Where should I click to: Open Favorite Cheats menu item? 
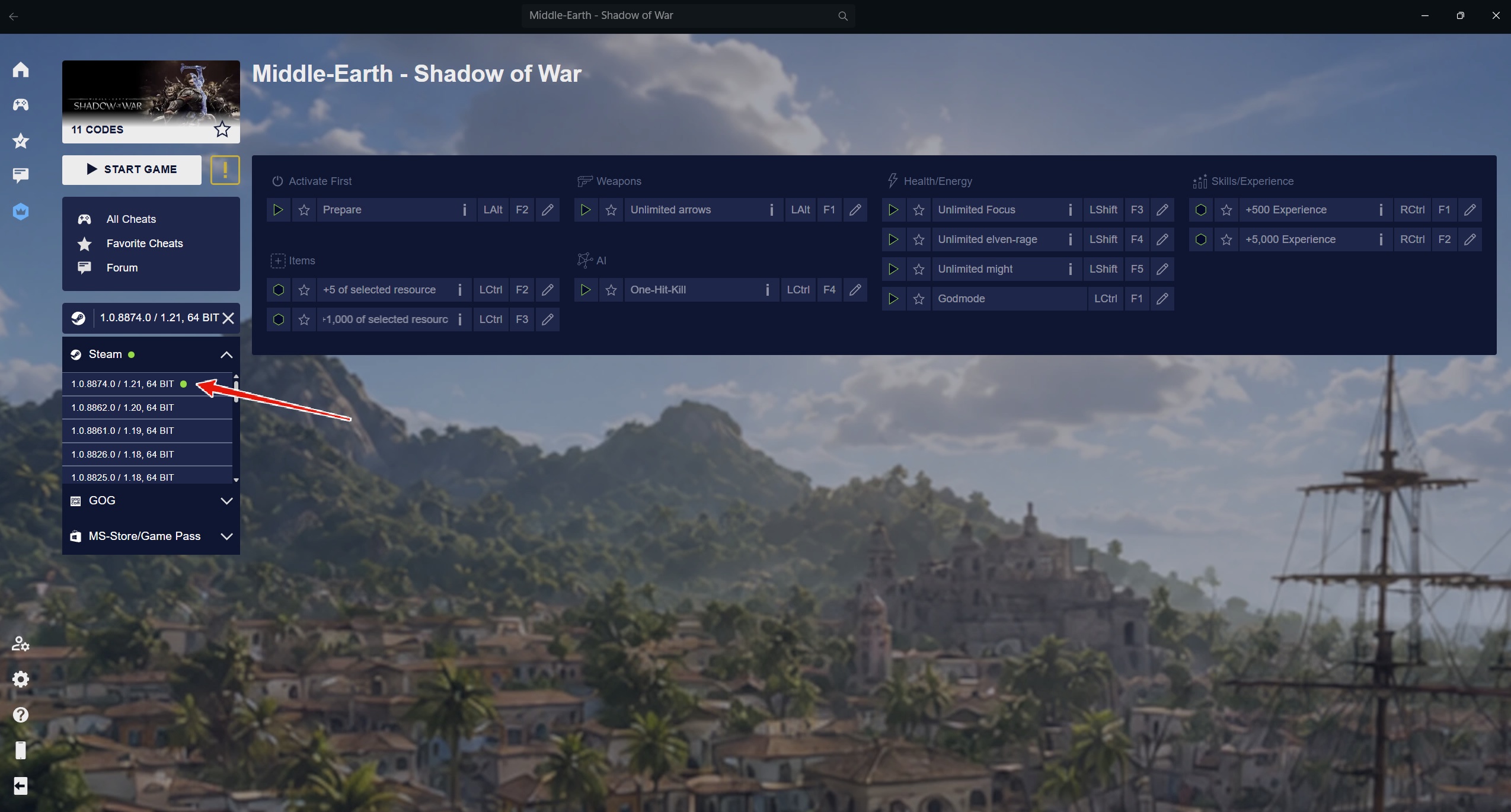[145, 244]
